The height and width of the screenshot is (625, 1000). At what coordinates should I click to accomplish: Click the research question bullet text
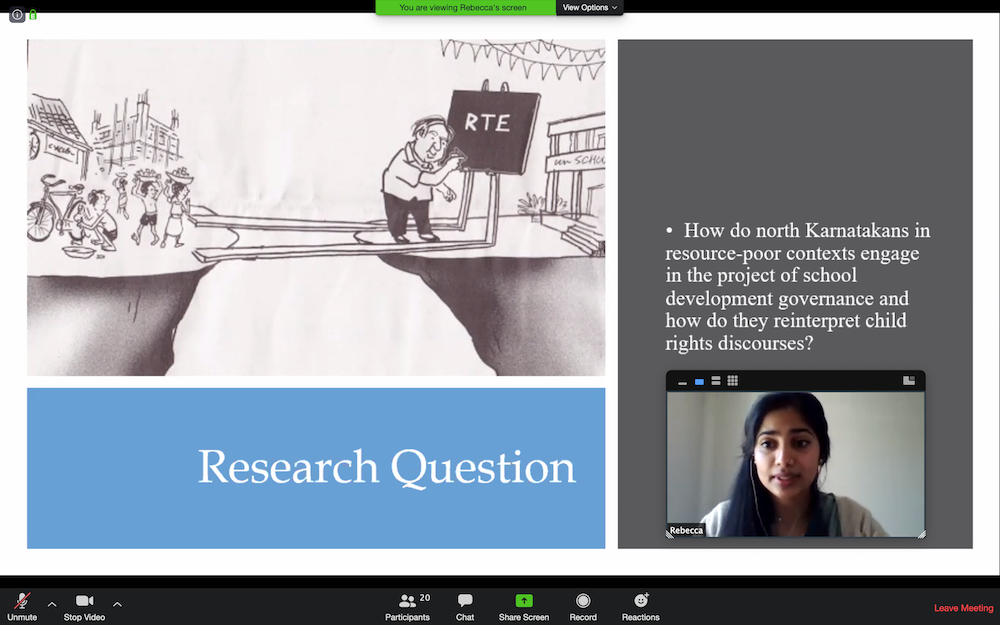point(797,286)
